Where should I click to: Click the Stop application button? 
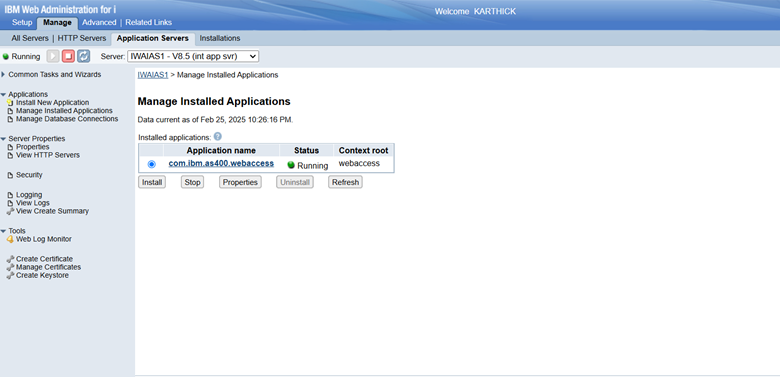[x=192, y=183]
